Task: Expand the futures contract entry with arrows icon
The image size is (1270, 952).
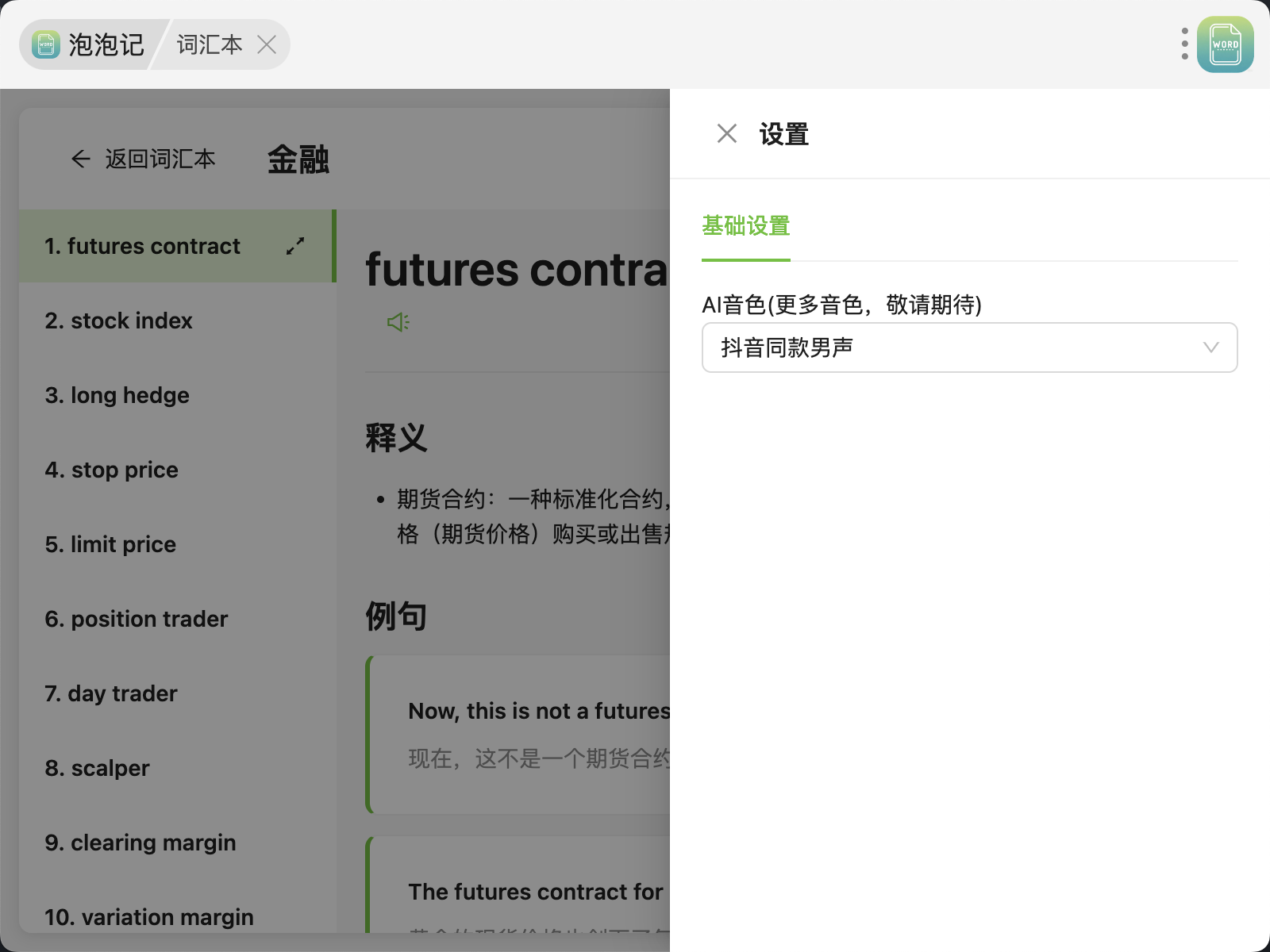Action: coord(295,246)
